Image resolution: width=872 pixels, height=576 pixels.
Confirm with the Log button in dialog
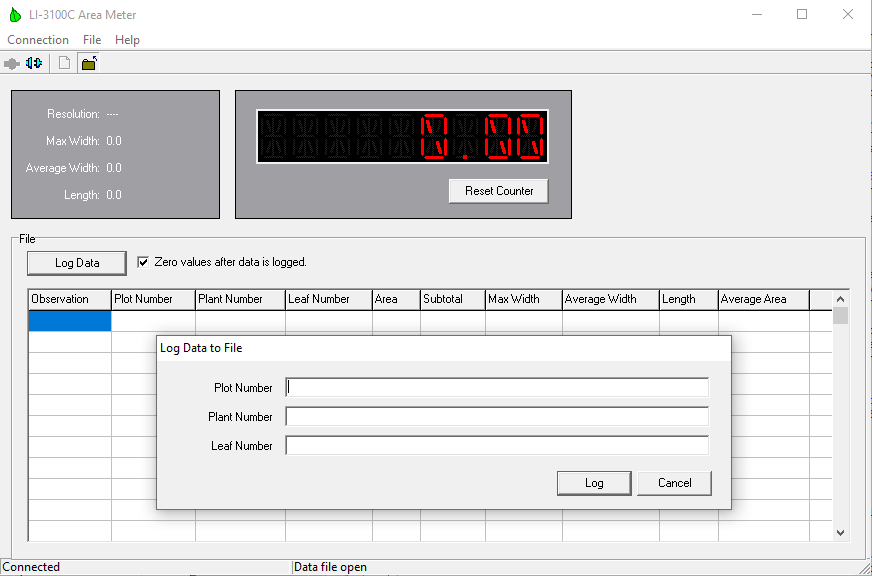click(x=594, y=483)
